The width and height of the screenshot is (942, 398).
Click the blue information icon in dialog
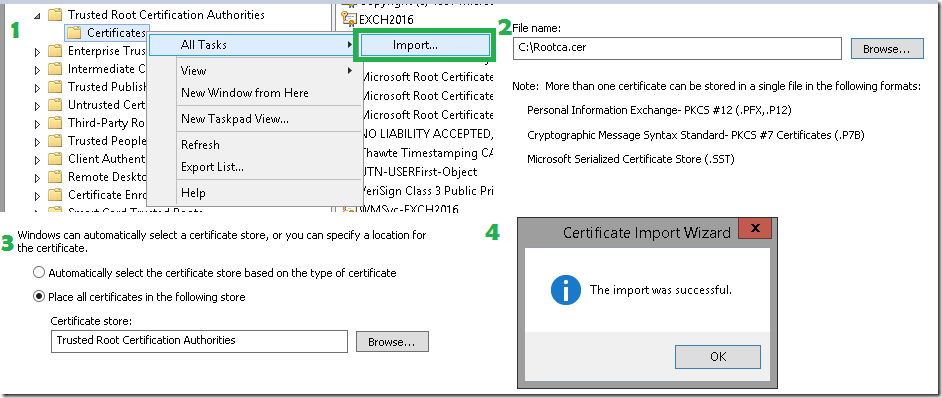coord(565,290)
